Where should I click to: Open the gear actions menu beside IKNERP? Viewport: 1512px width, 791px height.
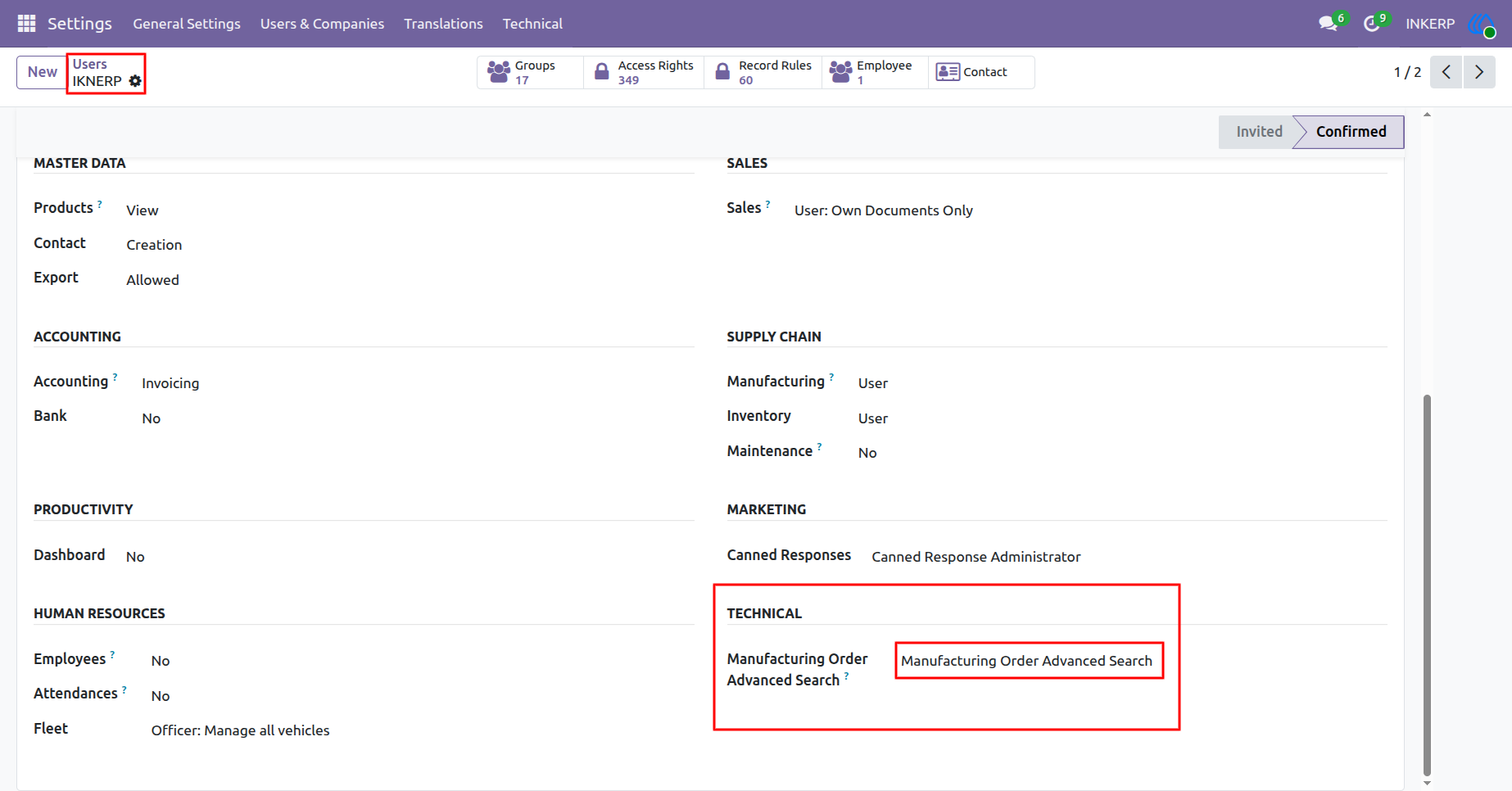coord(135,81)
